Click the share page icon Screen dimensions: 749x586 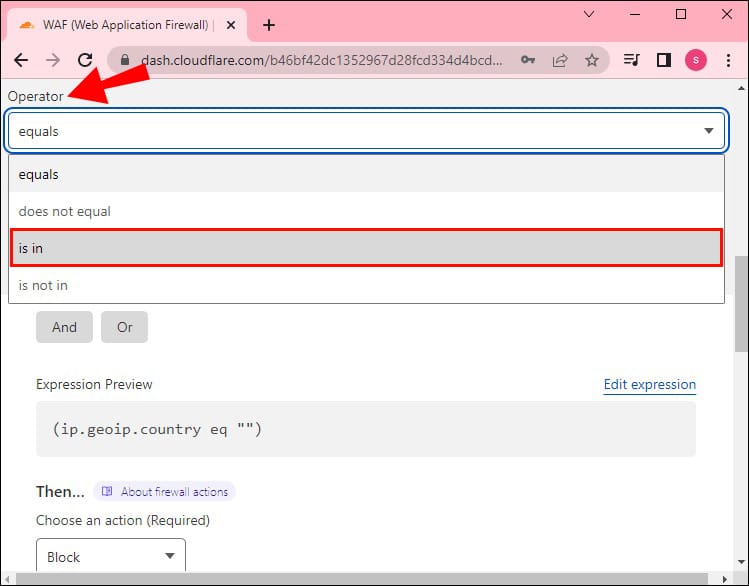(x=559, y=60)
